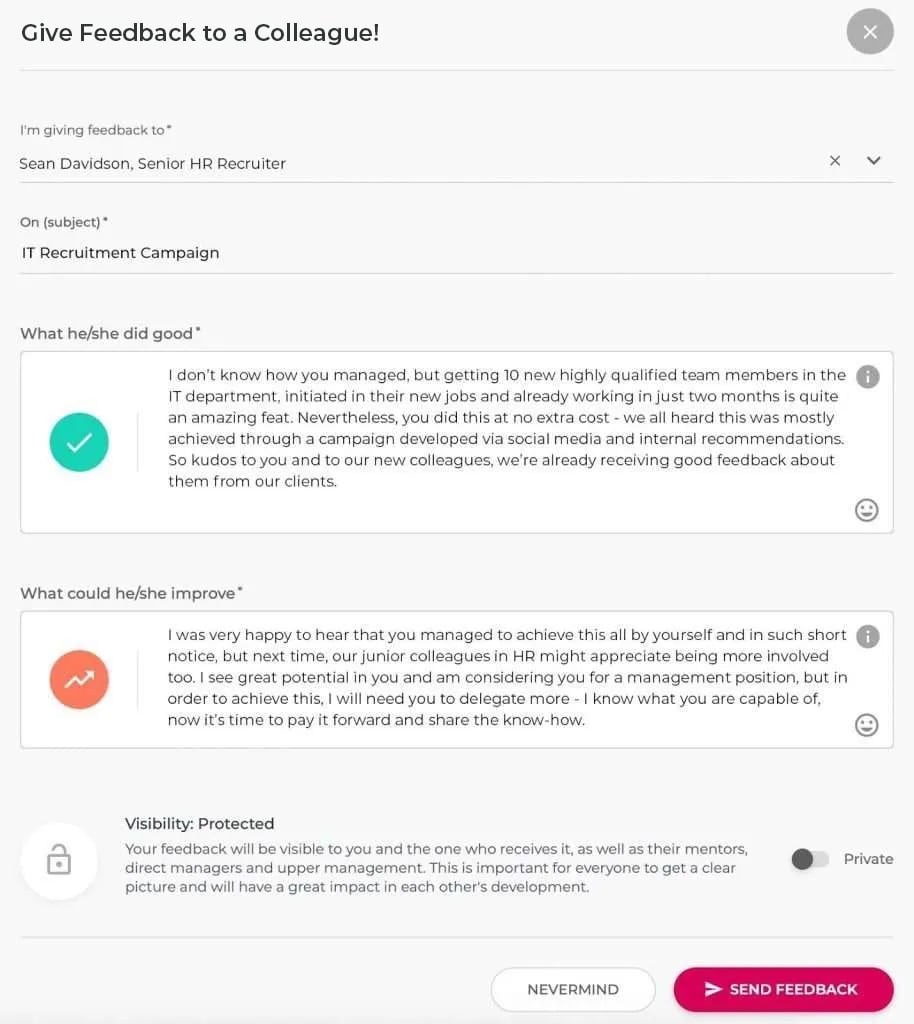Toggle feedback from Protected to Private

click(x=810, y=858)
